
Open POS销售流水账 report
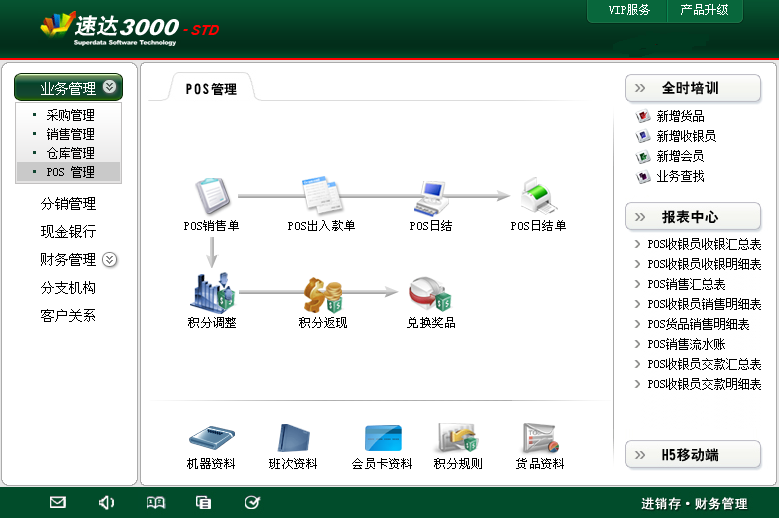coord(686,344)
